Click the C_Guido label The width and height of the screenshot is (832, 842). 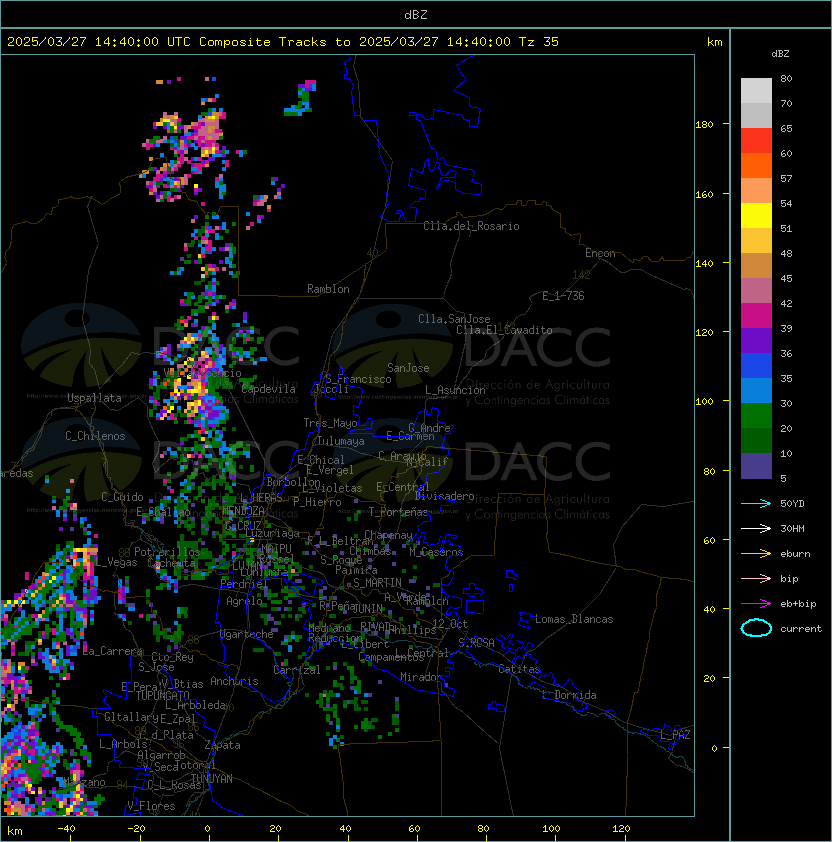point(122,497)
